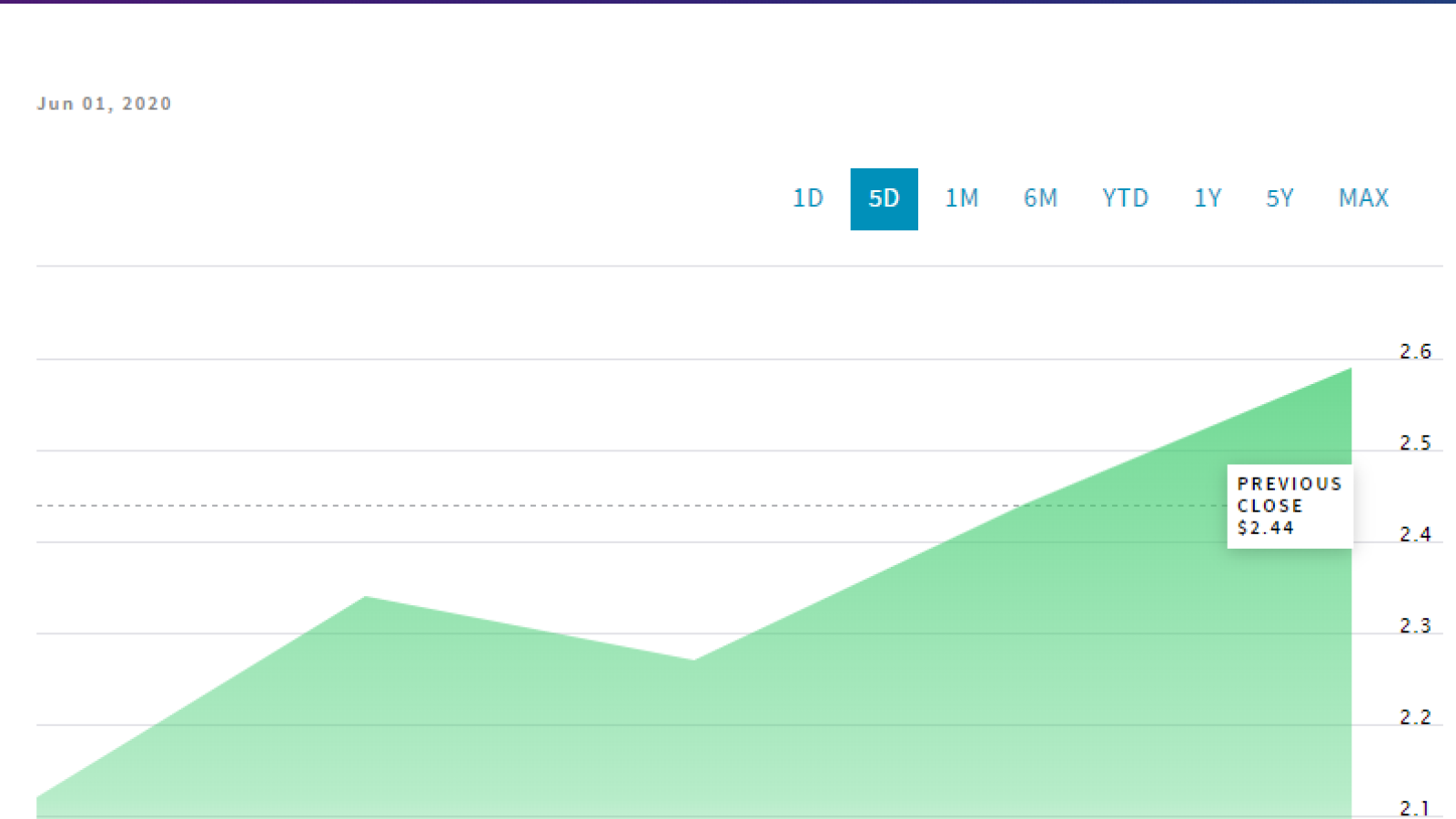Switch chart to 5Y range
The width and height of the screenshot is (1456, 819).
pos(1279,198)
